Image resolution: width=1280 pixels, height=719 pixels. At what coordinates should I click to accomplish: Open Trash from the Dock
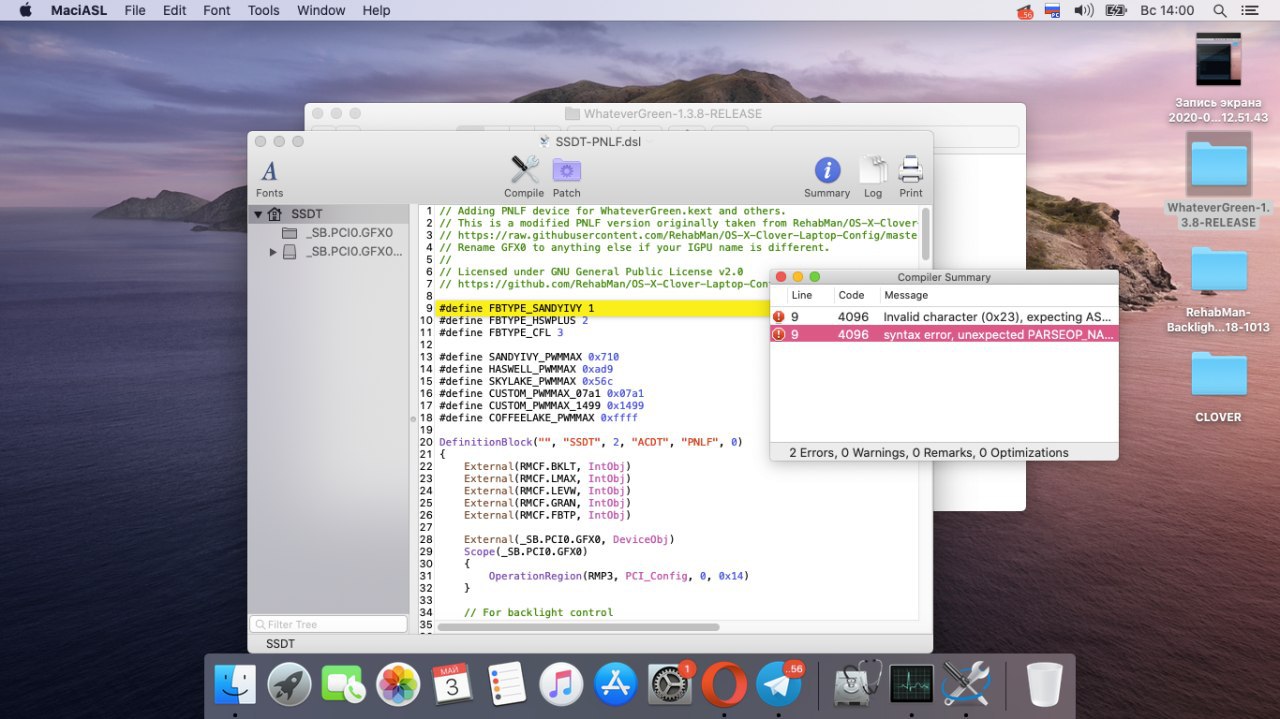pyautogui.click(x=1044, y=685)
